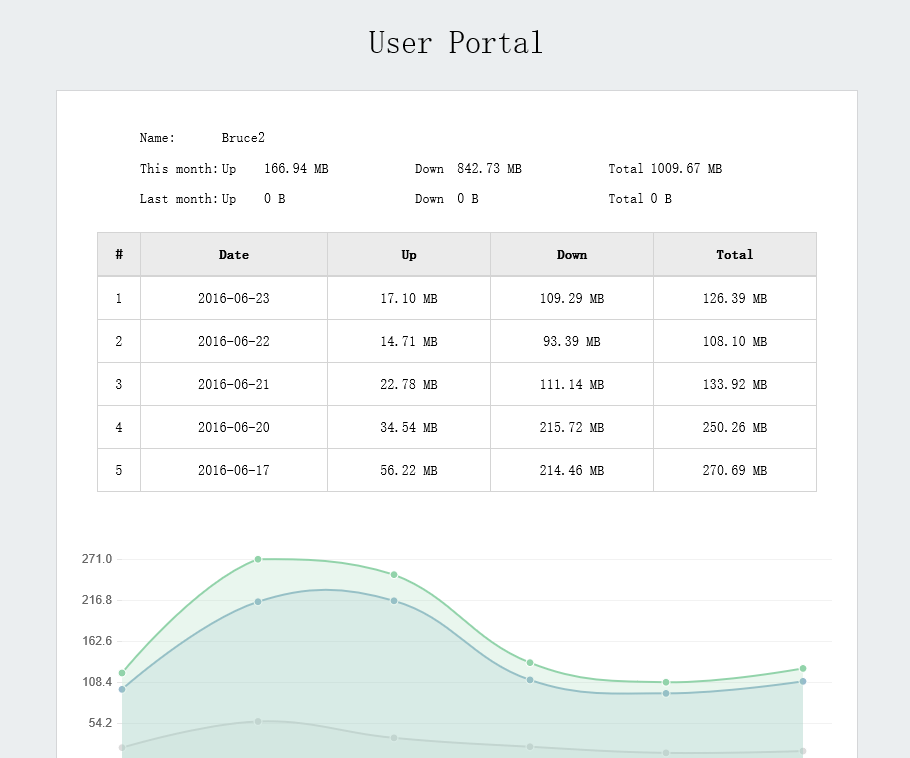This screenshot has height=758, width=910.
Task: Click the highest green chart point
Action: pyautogui.click(x=258, y=560)
